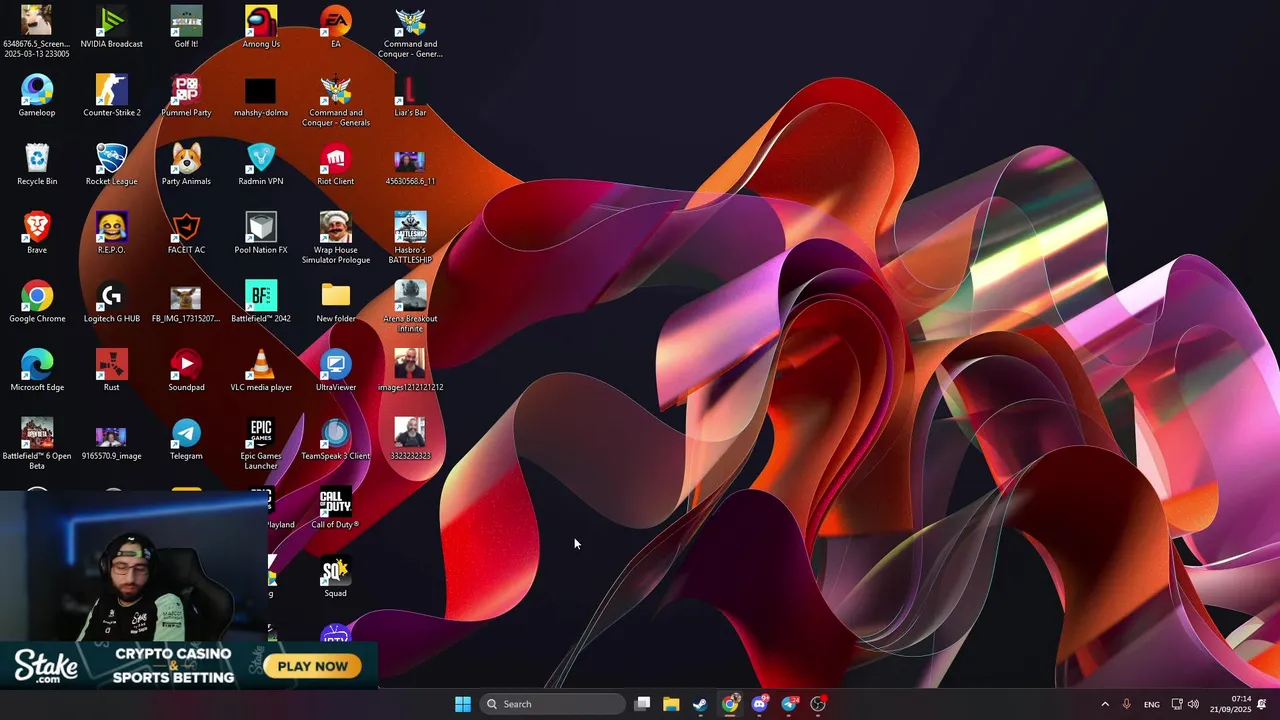Open File Explorer from the taskbar
The height and width of the screenshot is (720, 1280).
[671, 704]
